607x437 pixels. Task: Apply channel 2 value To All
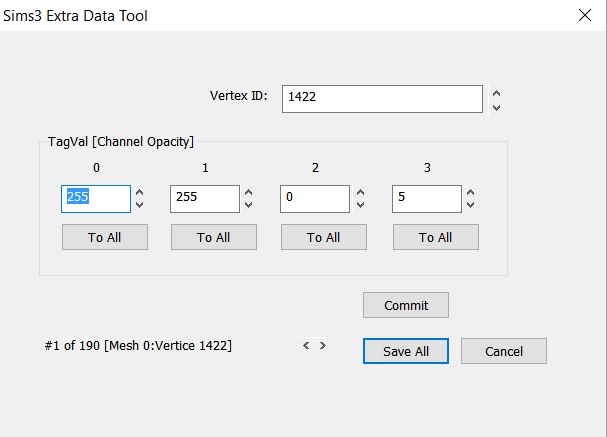pos(324,237)
